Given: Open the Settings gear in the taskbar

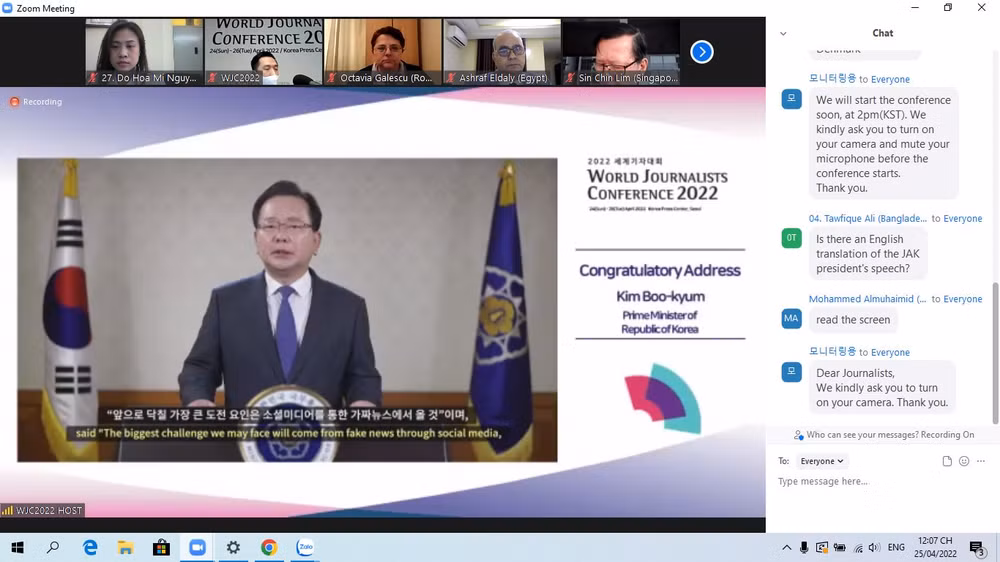Looking at the screenshot, I should coord(233,547).
